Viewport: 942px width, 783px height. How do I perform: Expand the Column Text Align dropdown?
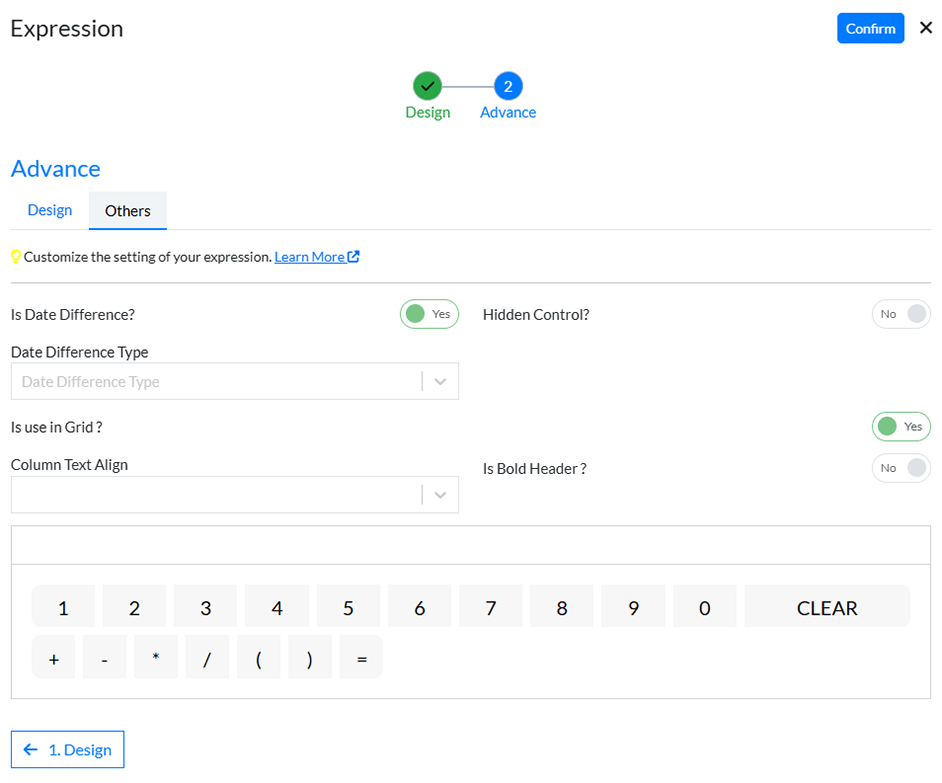[x=234, y=495]
